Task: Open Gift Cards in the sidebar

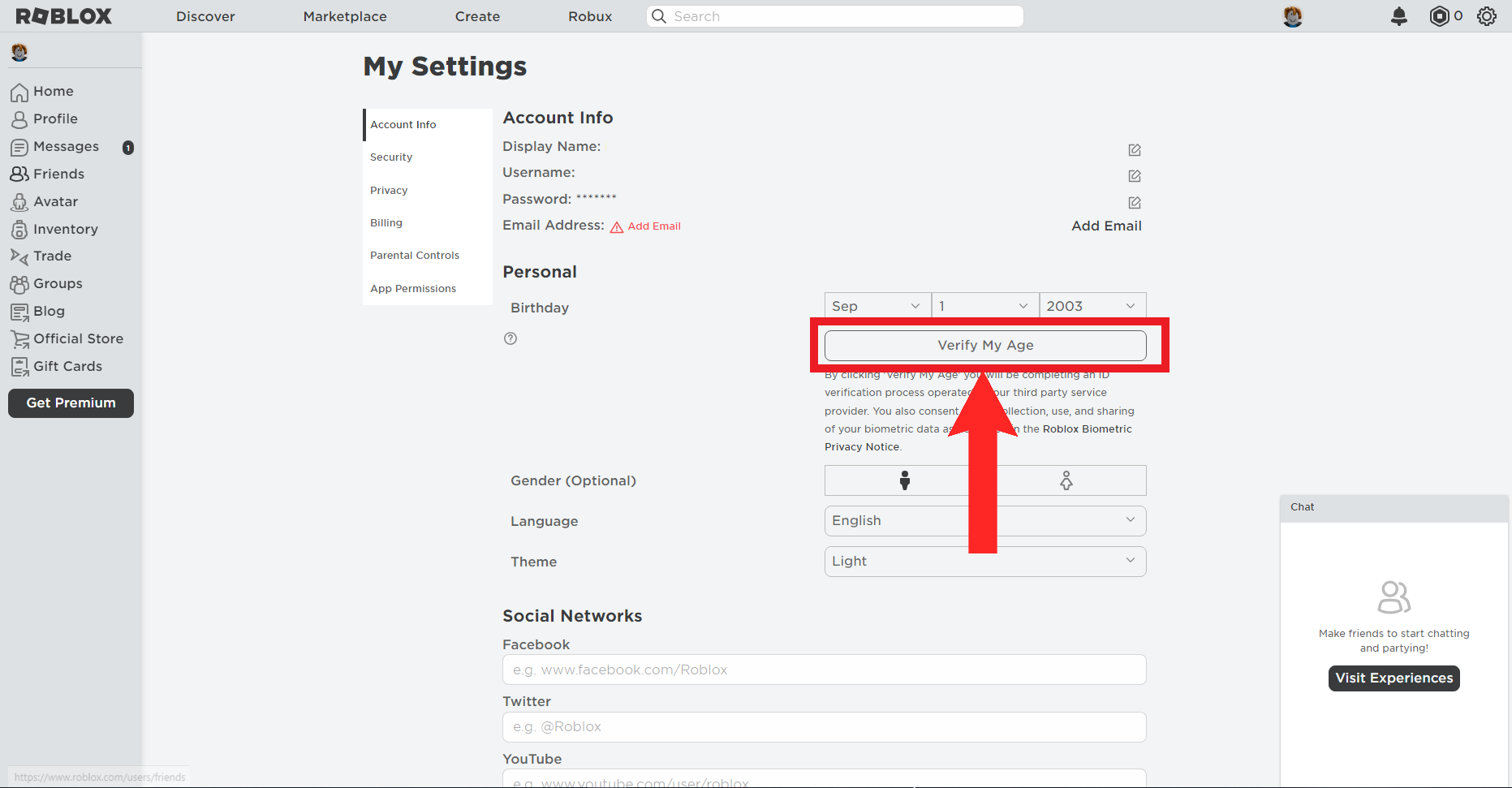Action: click(x=56, y=367)
